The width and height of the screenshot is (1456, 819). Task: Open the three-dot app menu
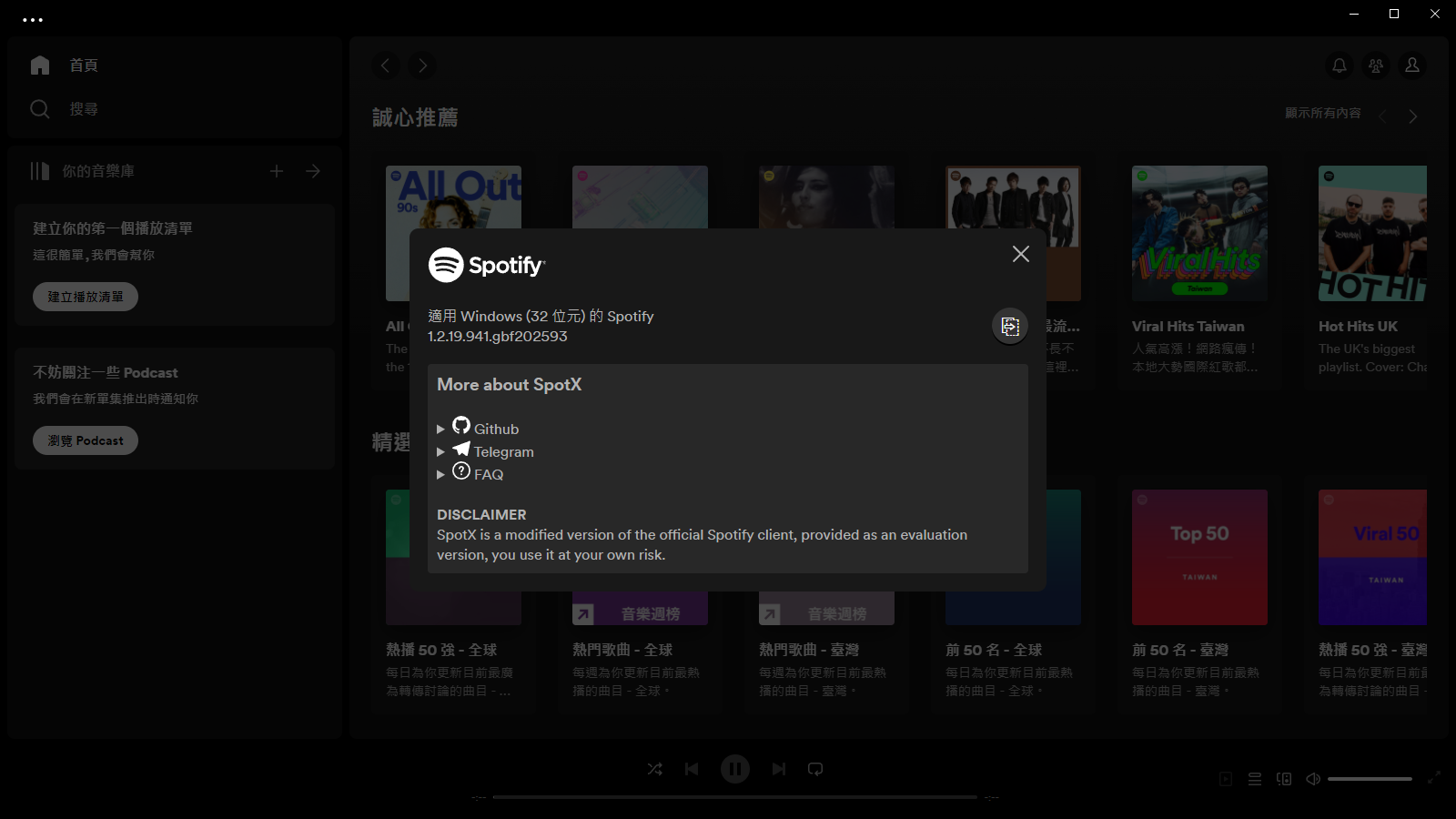coord(33,19)
